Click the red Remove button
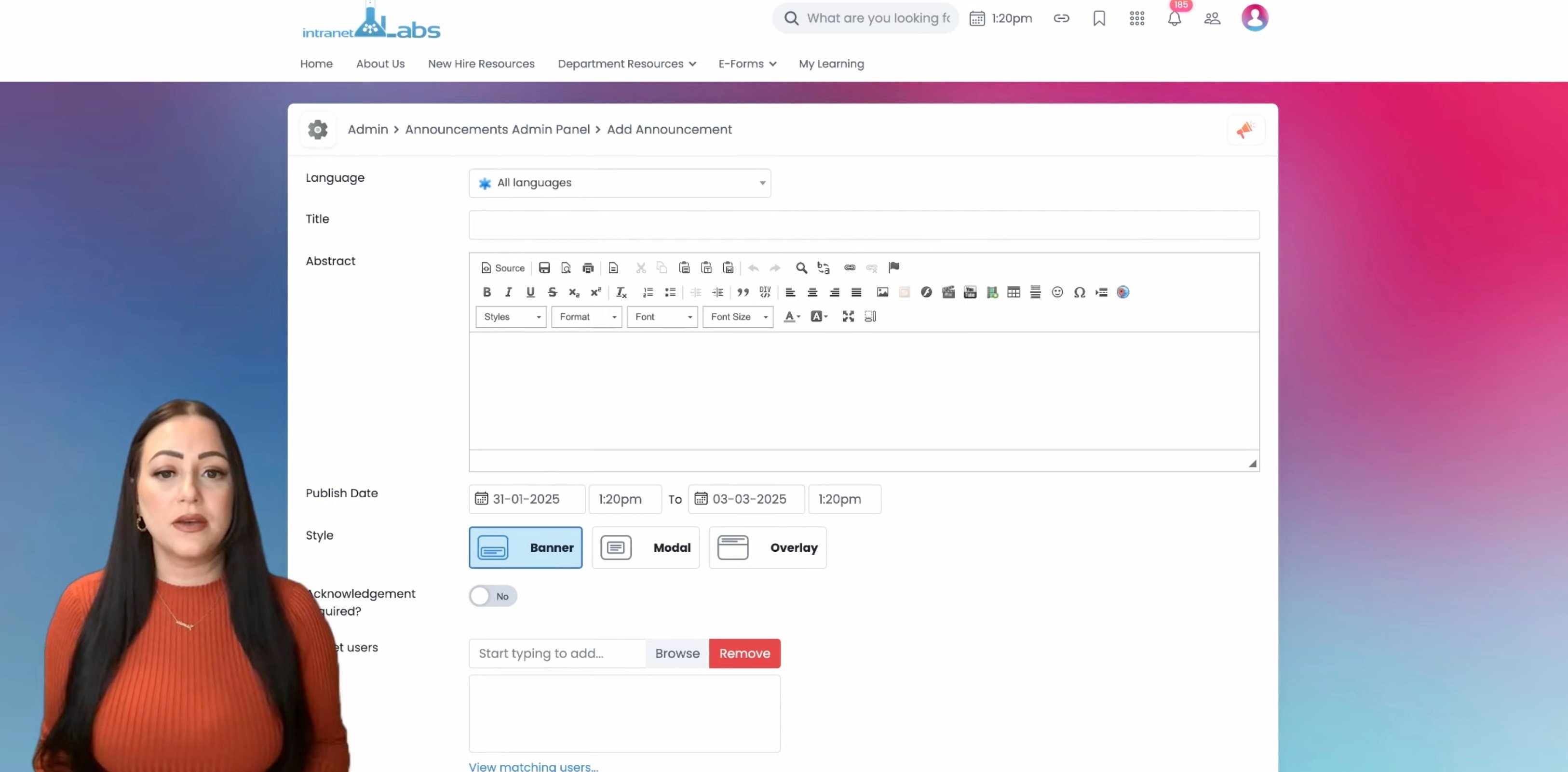The image size is (1568, 772). click(x=744, y=653)
